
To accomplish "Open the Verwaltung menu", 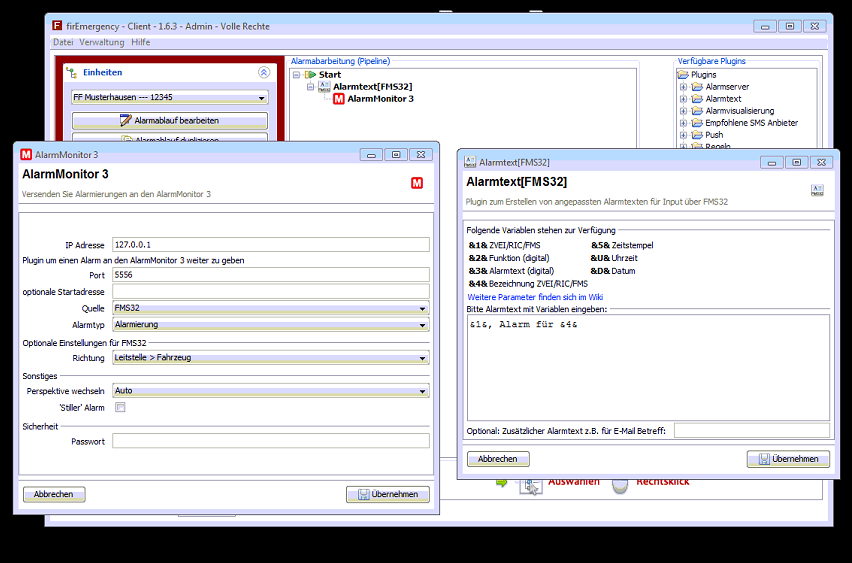I will (x=101, y=42).
